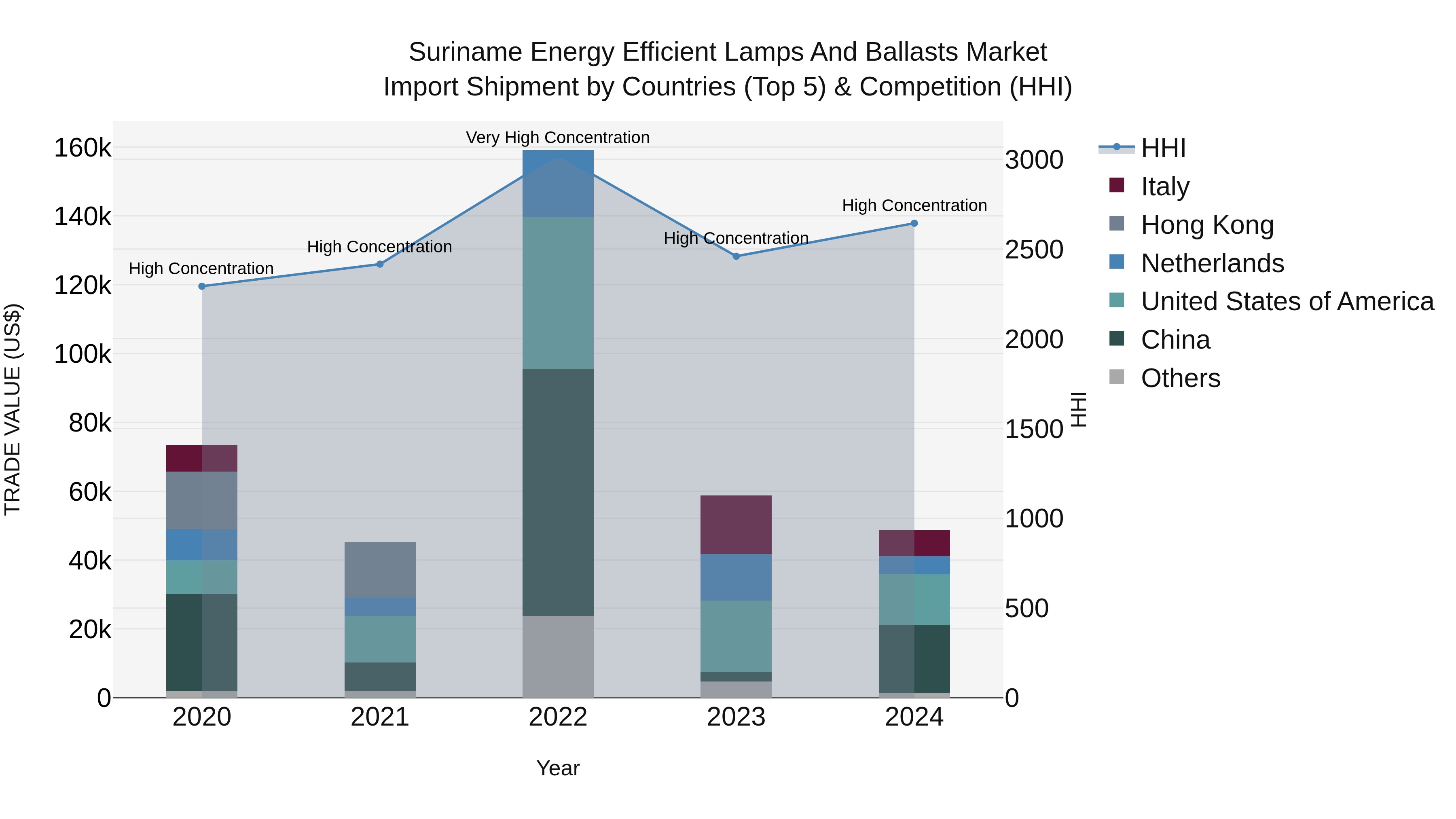Click the United States segment of the 2021 bar
The height and width of the screenshot is (819, 1456).
(380, 639)
